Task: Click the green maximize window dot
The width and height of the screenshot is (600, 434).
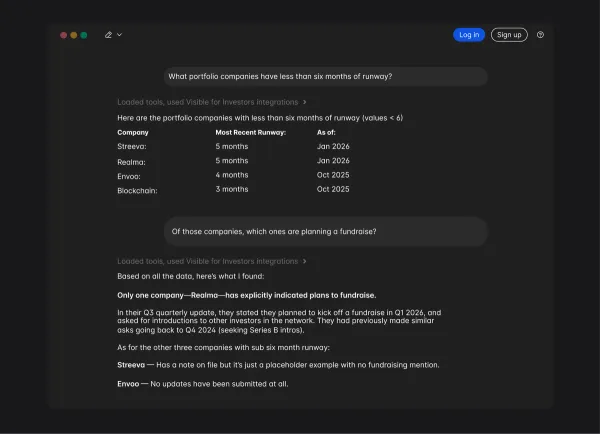Action: tap(84, 35)
